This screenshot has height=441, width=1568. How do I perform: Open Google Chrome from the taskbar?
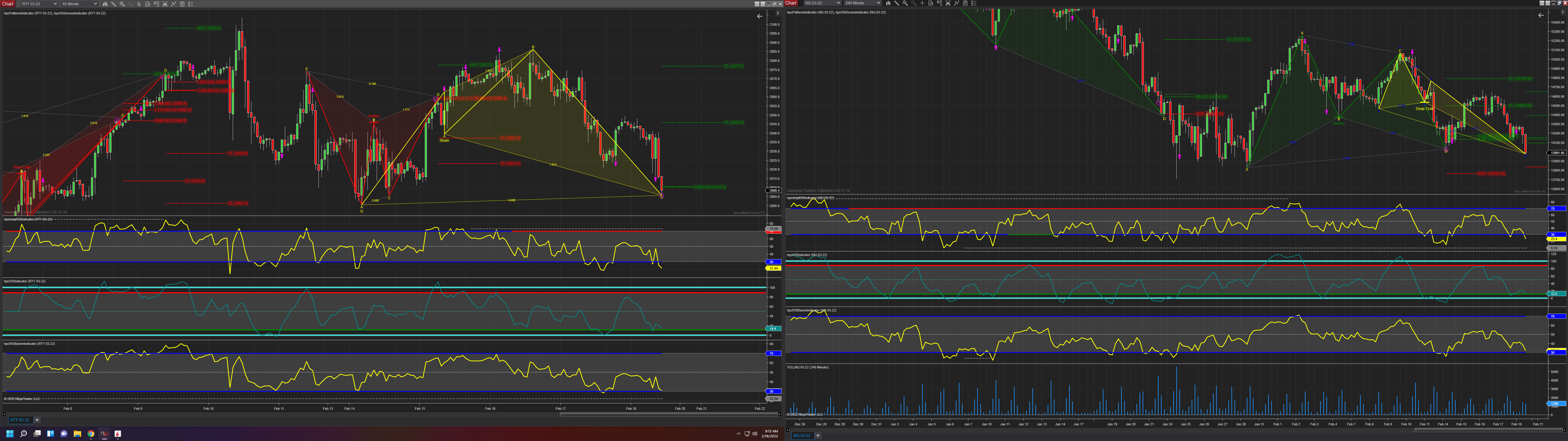(x=91, y=434)
